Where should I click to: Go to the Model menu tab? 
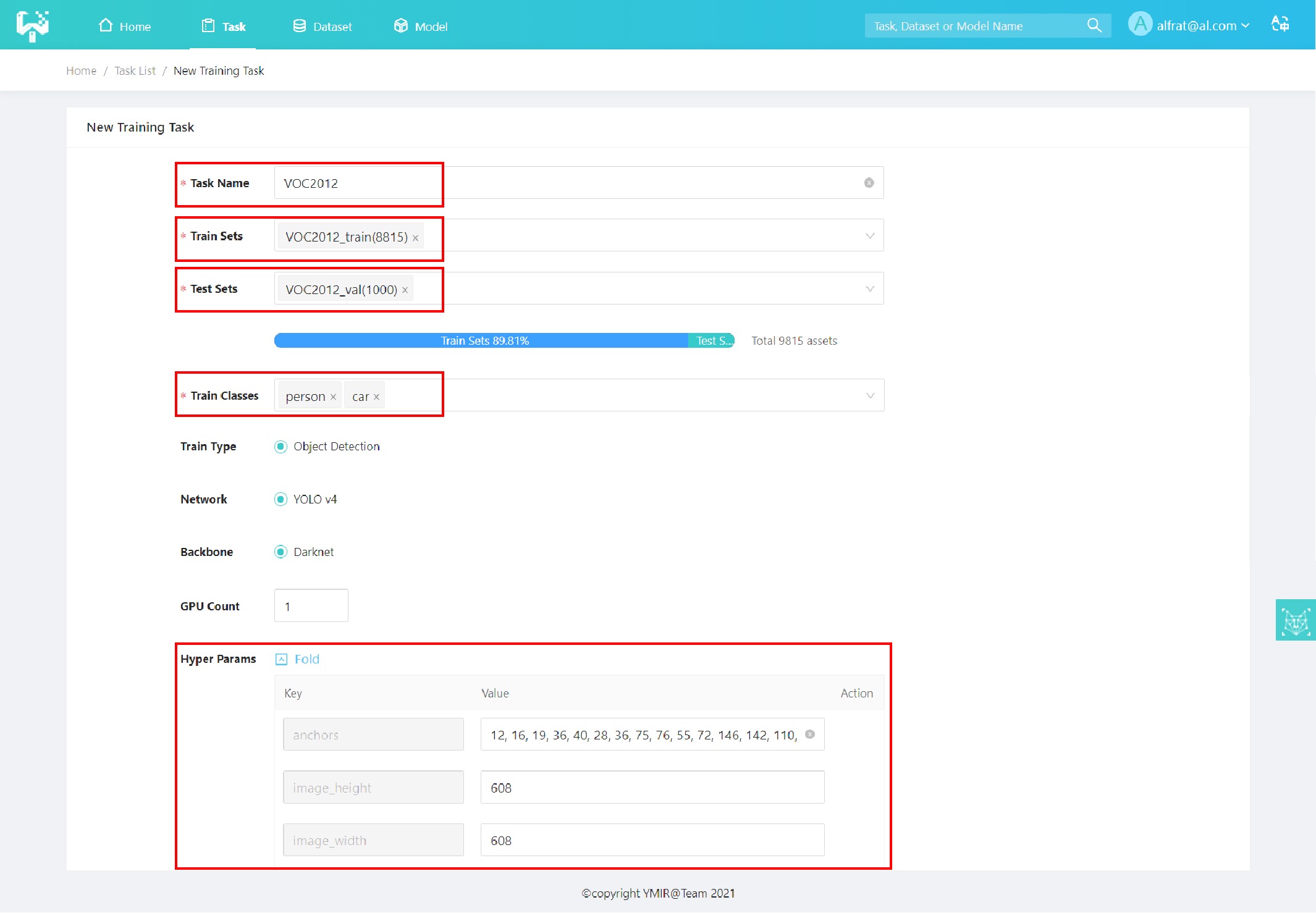[x=421, y=27]
